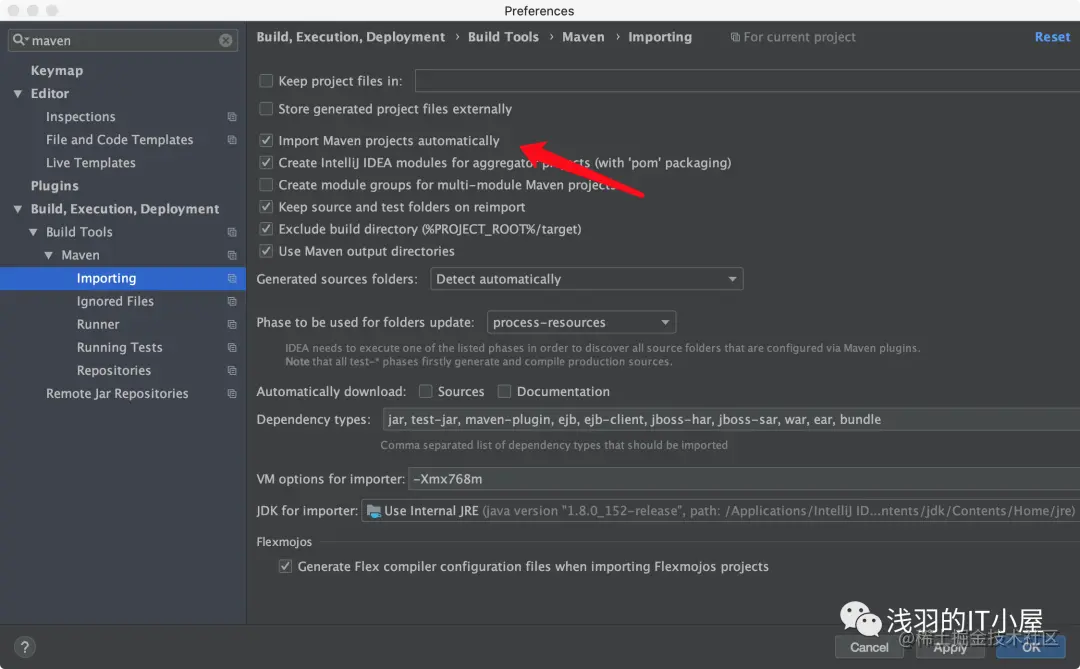1080x669 pixels.
Task: Toggle Exclude build directory checkbox
Action: pyautogui.click(x=266, y=229)
